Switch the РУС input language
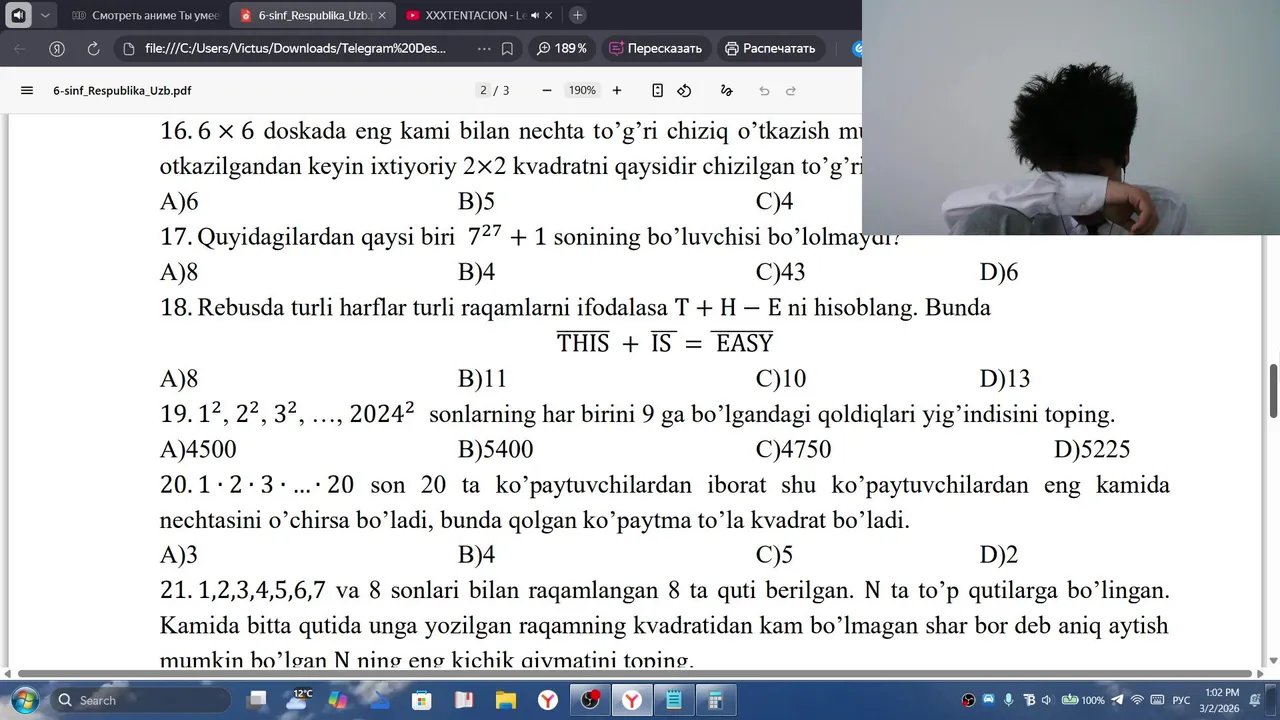 coord(1180,700)
